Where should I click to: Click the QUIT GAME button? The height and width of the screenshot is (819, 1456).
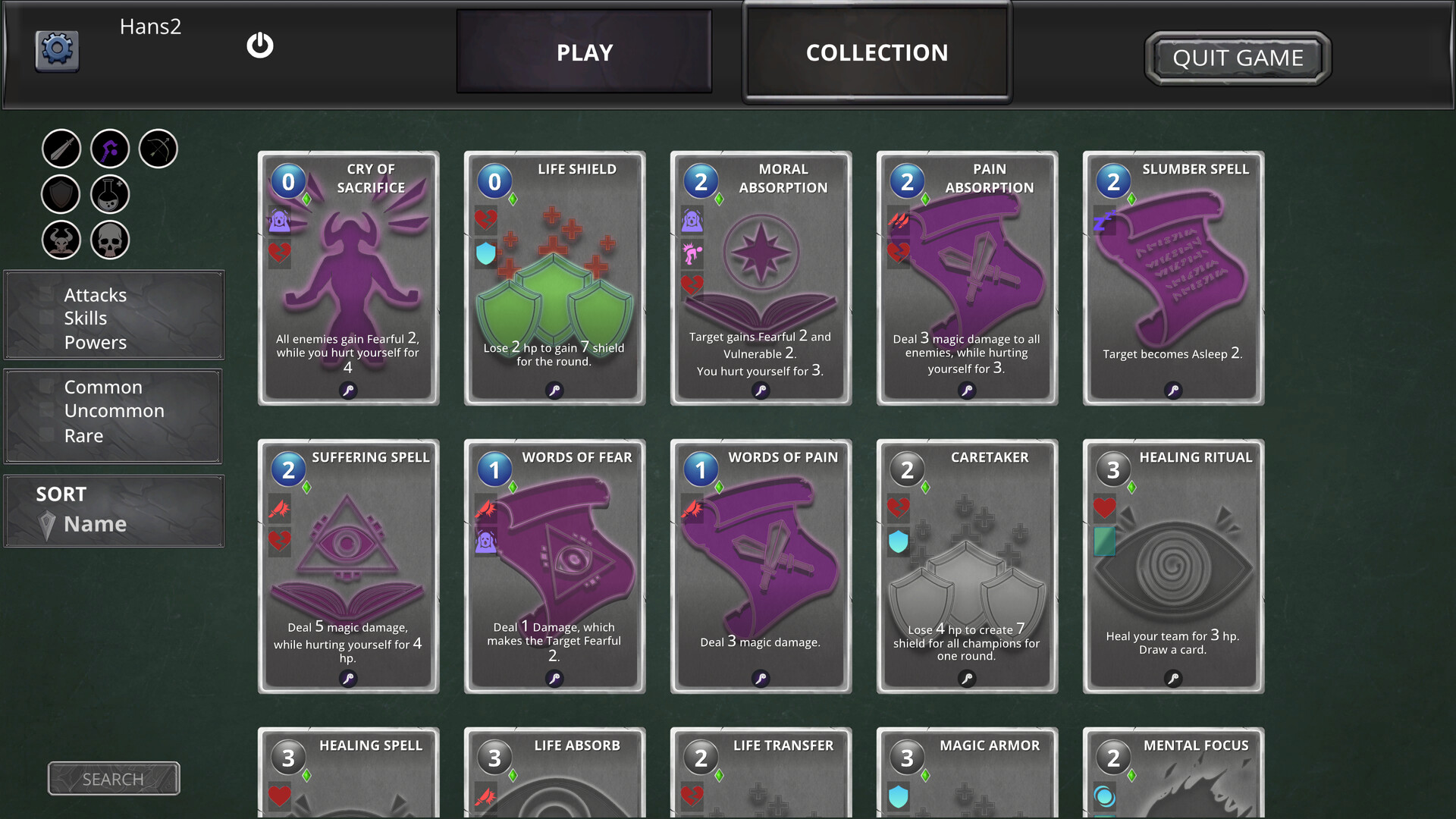click(x=1238, y=58)
